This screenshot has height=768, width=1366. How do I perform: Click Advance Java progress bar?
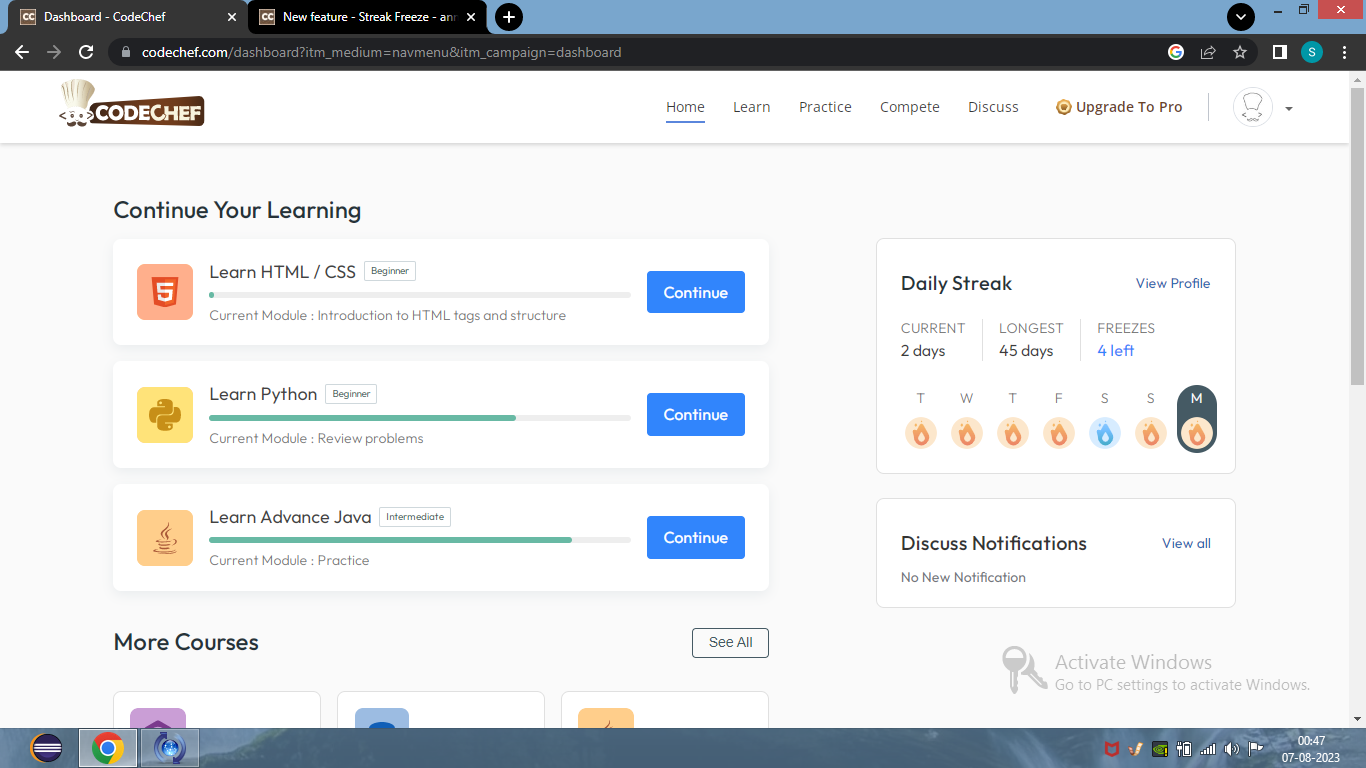pyautogui.click(x=420, y=540)
